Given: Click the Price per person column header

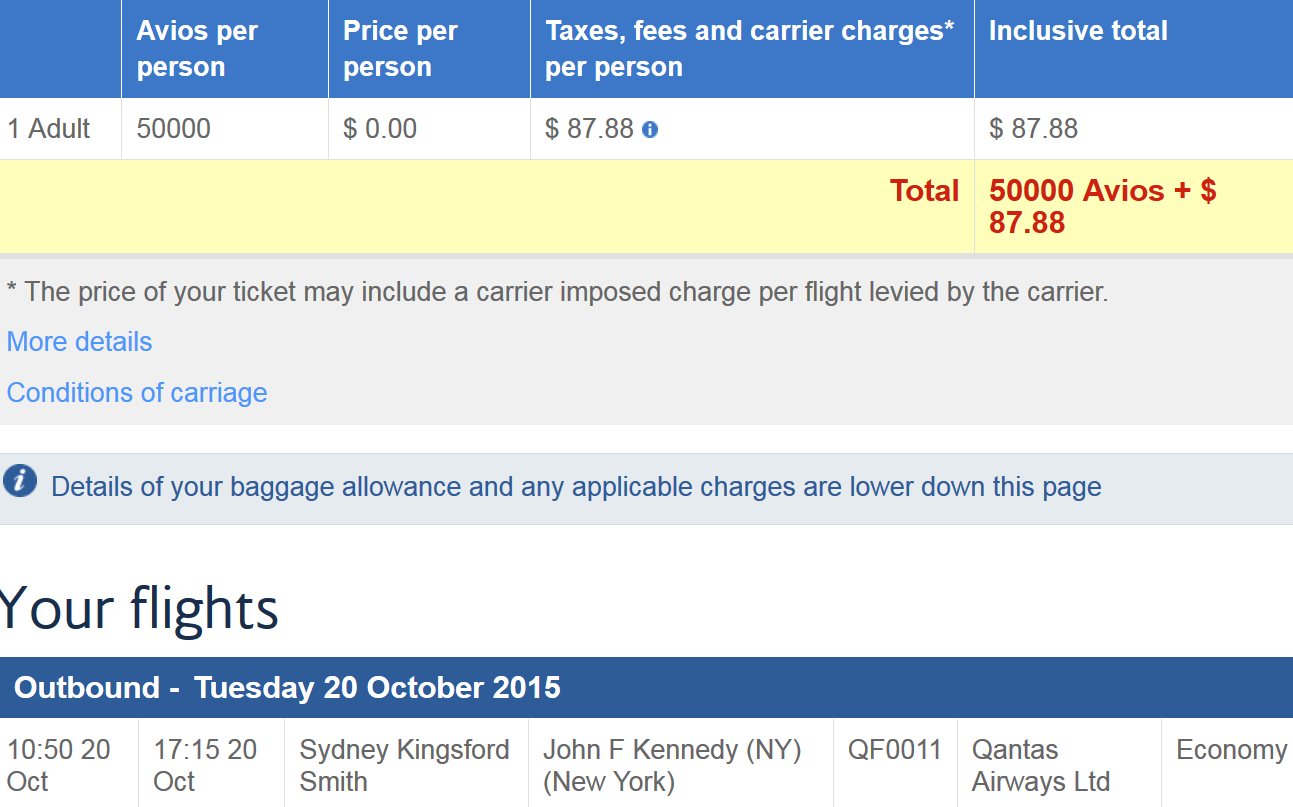Looking at the screenshot, I should (x=400, y=49).
